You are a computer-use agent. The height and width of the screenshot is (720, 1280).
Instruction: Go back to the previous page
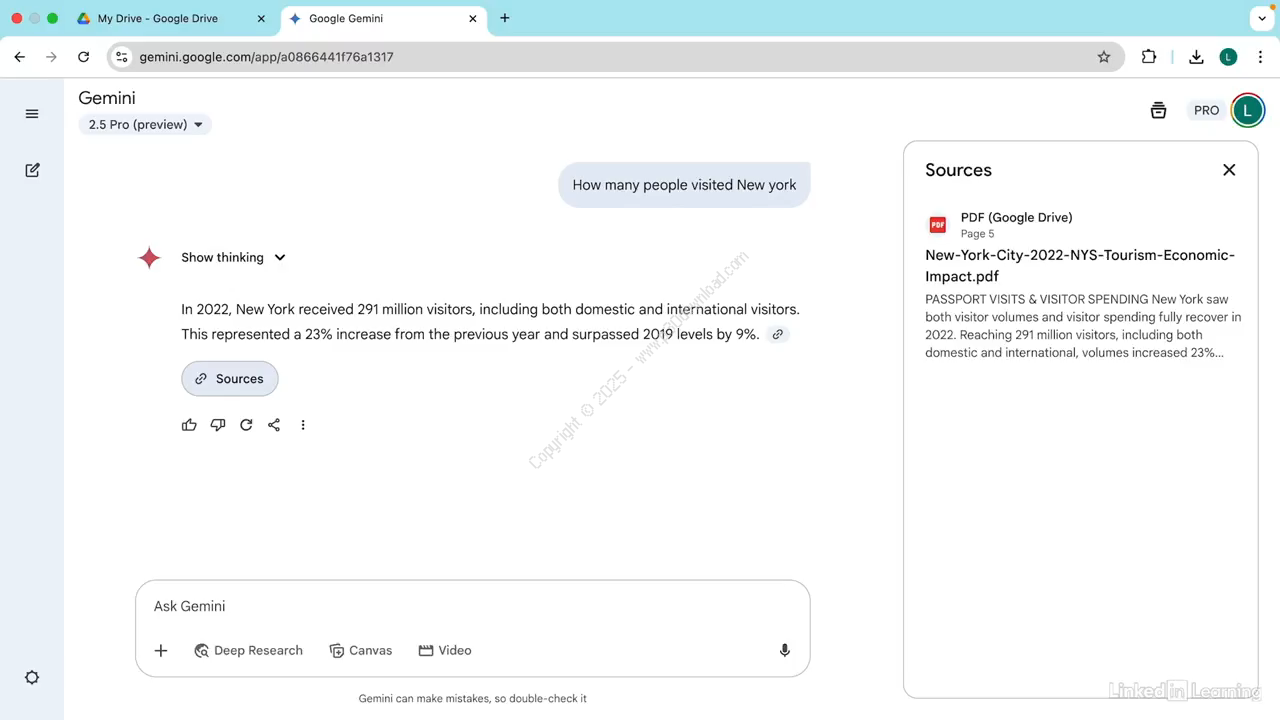tap(19, 57)
